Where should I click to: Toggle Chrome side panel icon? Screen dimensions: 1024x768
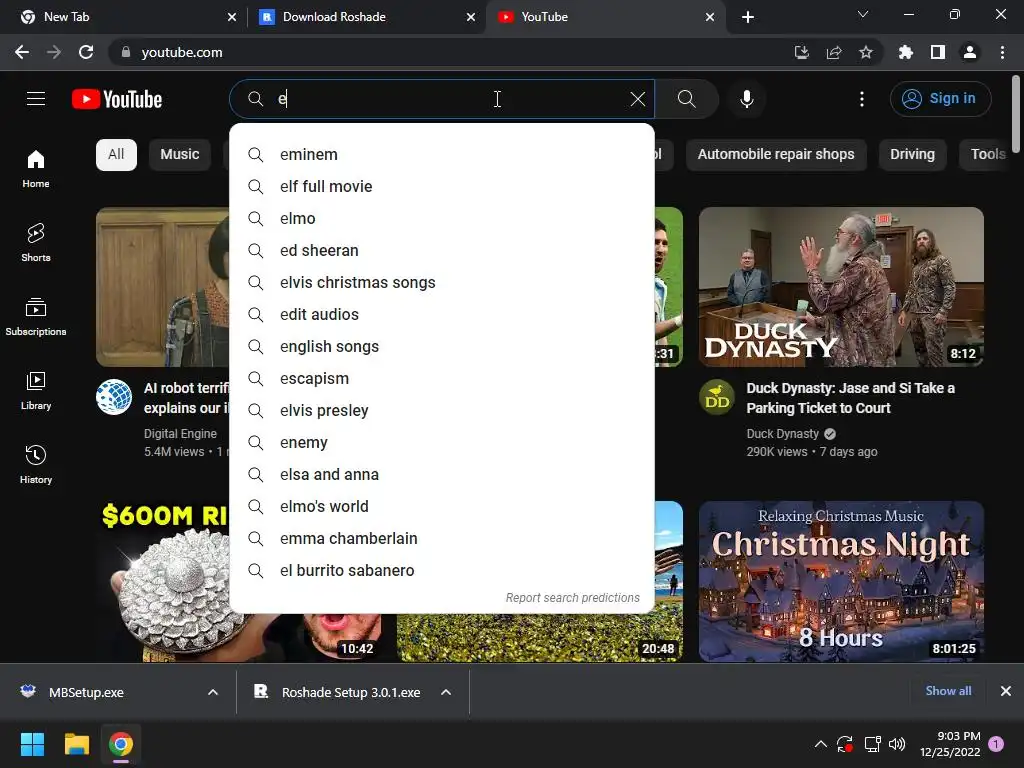[x=937, y=52]
